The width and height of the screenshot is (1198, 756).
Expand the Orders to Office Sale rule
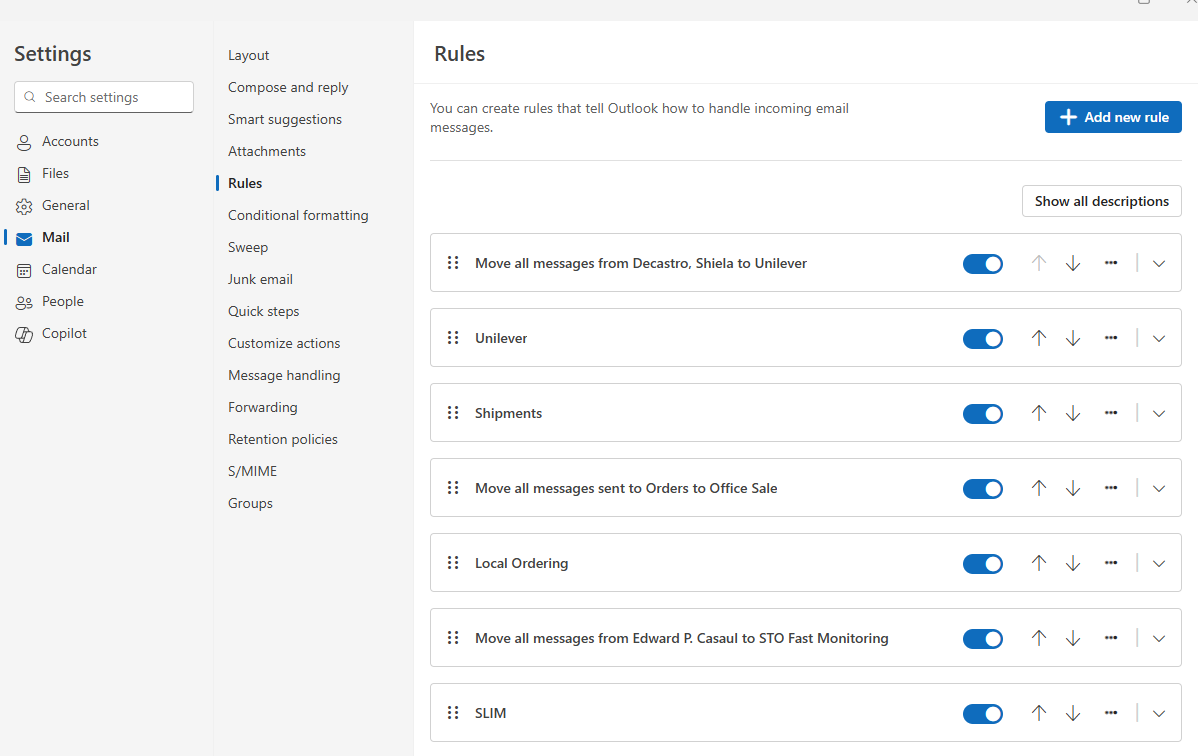point(1159,488)
